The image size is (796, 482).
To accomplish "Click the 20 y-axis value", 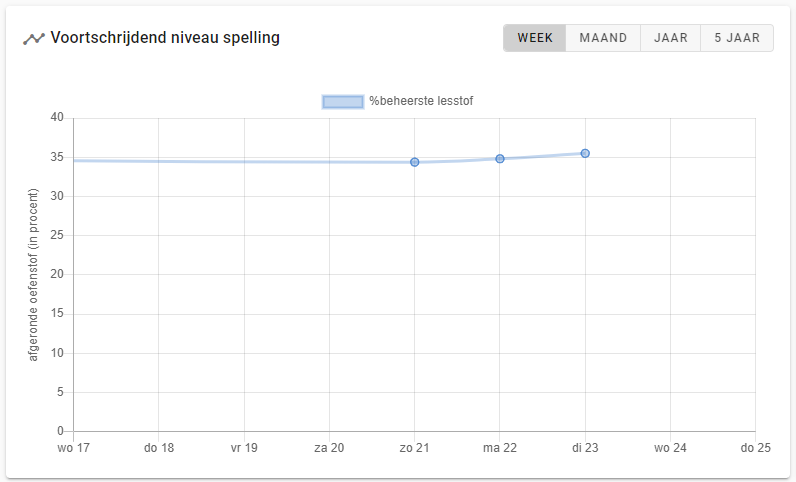I will click(57, 274).
